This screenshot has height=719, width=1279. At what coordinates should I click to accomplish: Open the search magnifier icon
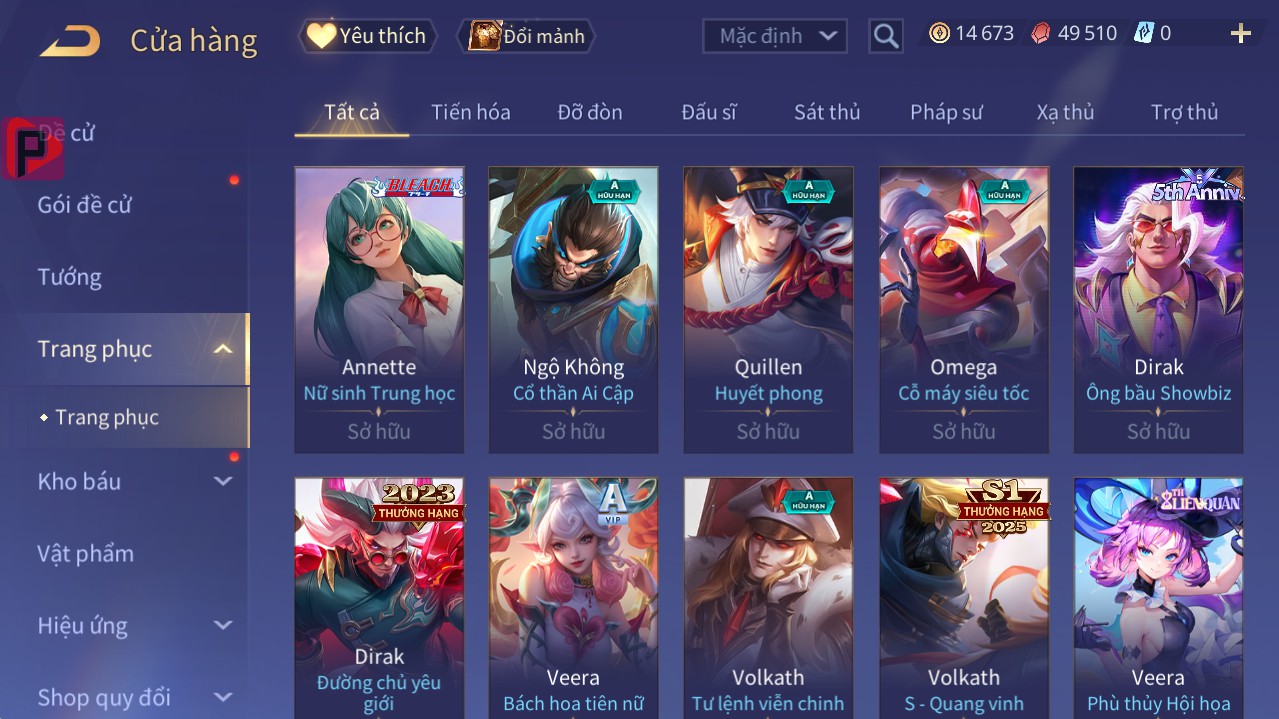(886, 37)
